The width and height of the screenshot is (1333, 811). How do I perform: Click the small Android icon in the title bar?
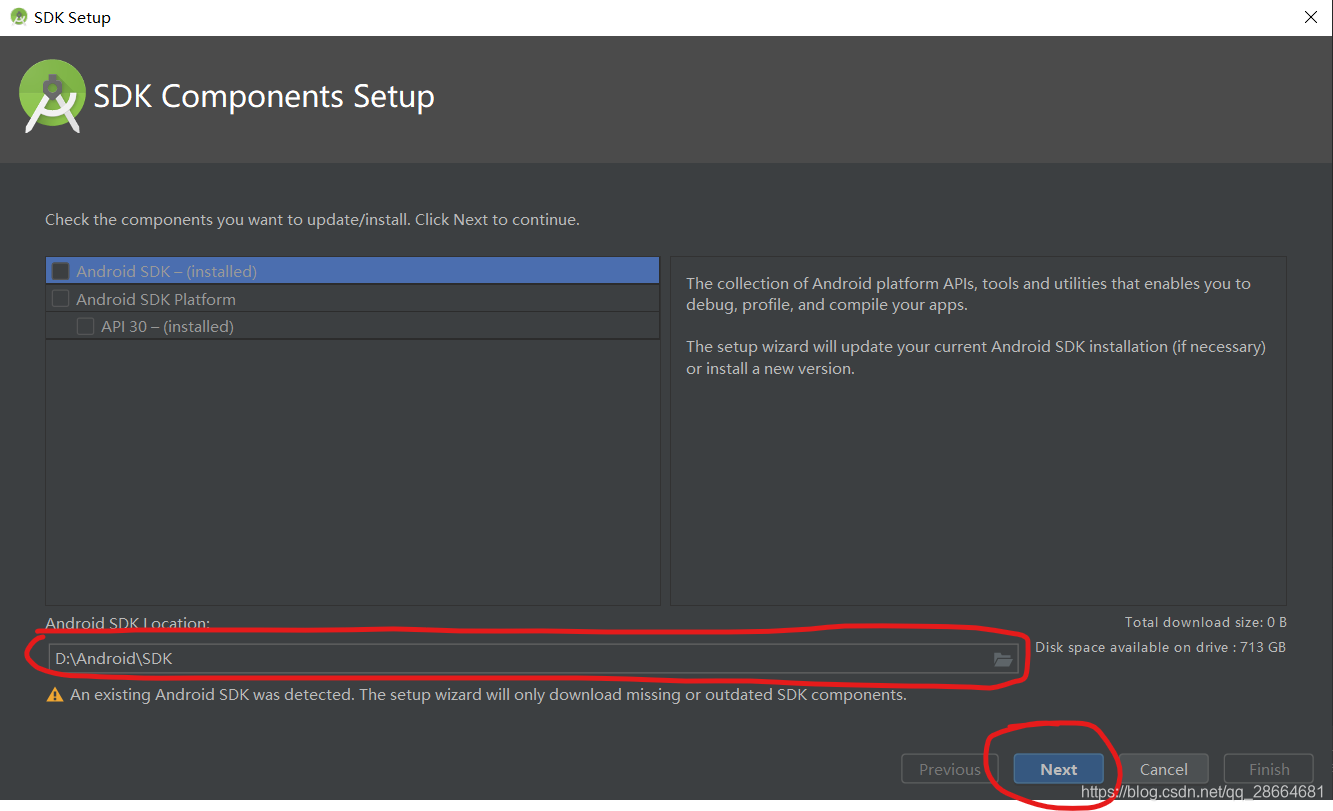coord(18,17)
